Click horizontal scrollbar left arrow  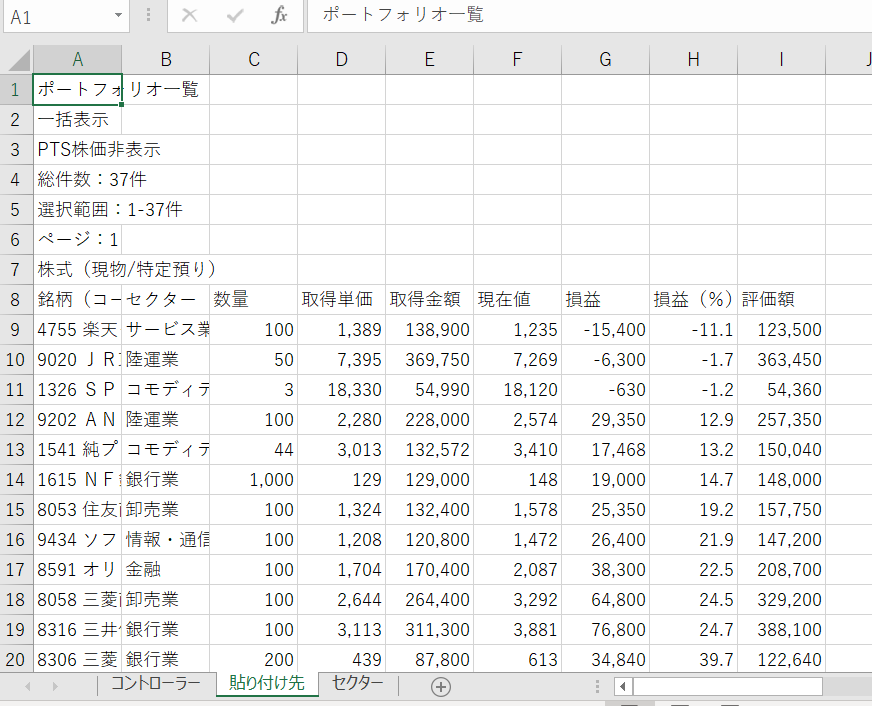click(623, 687)
